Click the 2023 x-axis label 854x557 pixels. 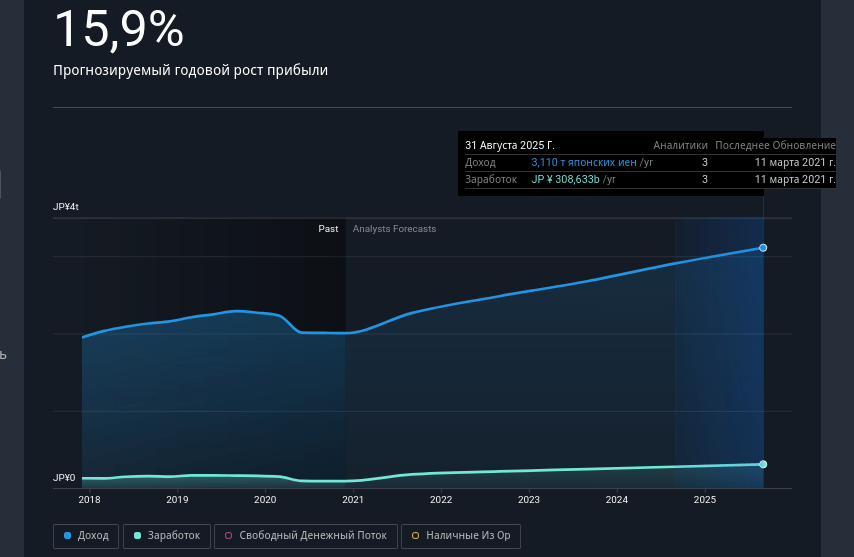[529, 500]
